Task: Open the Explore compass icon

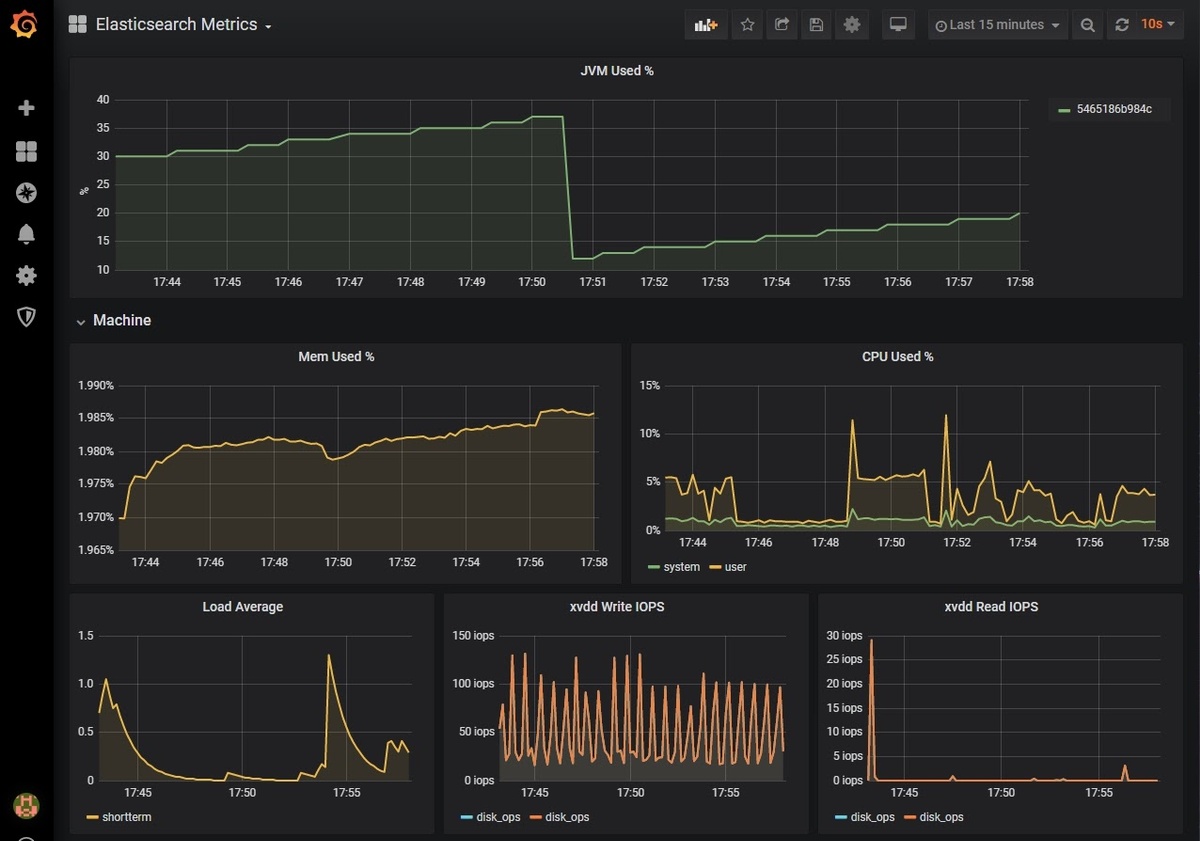Action: click(27, 193)
